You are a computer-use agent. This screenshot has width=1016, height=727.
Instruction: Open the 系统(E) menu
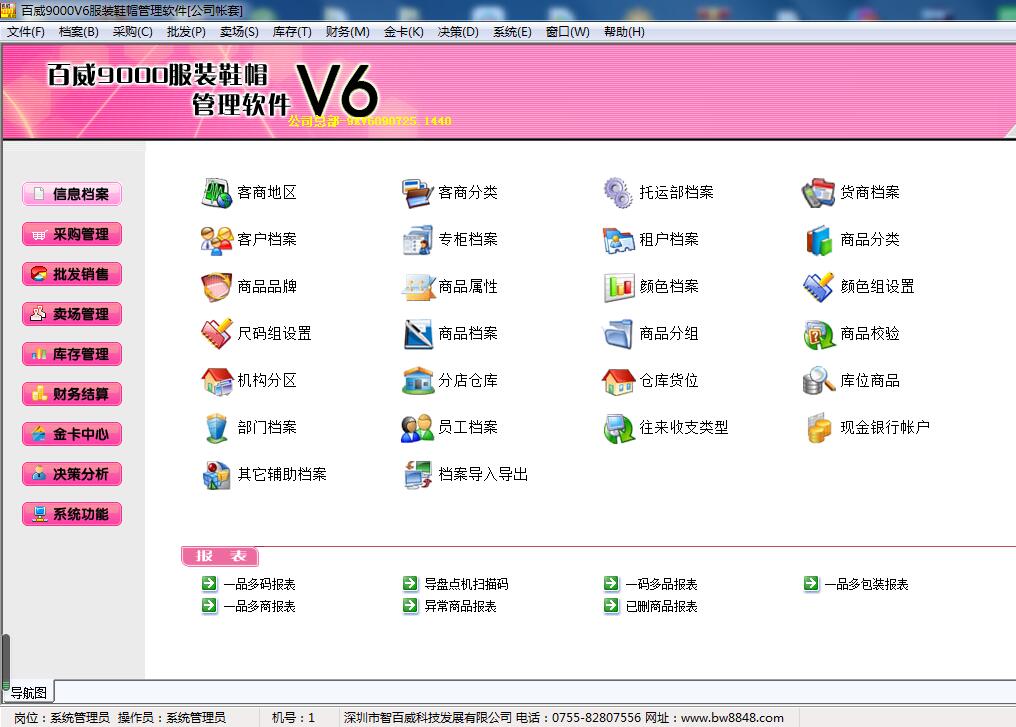click(512, 32)
